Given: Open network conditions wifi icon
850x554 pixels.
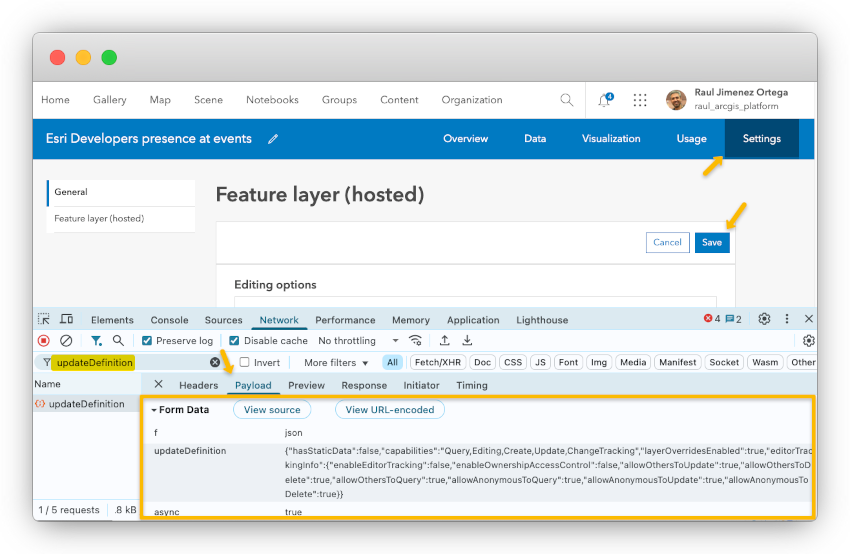Looking at the screenshot, I should point(415,340).
